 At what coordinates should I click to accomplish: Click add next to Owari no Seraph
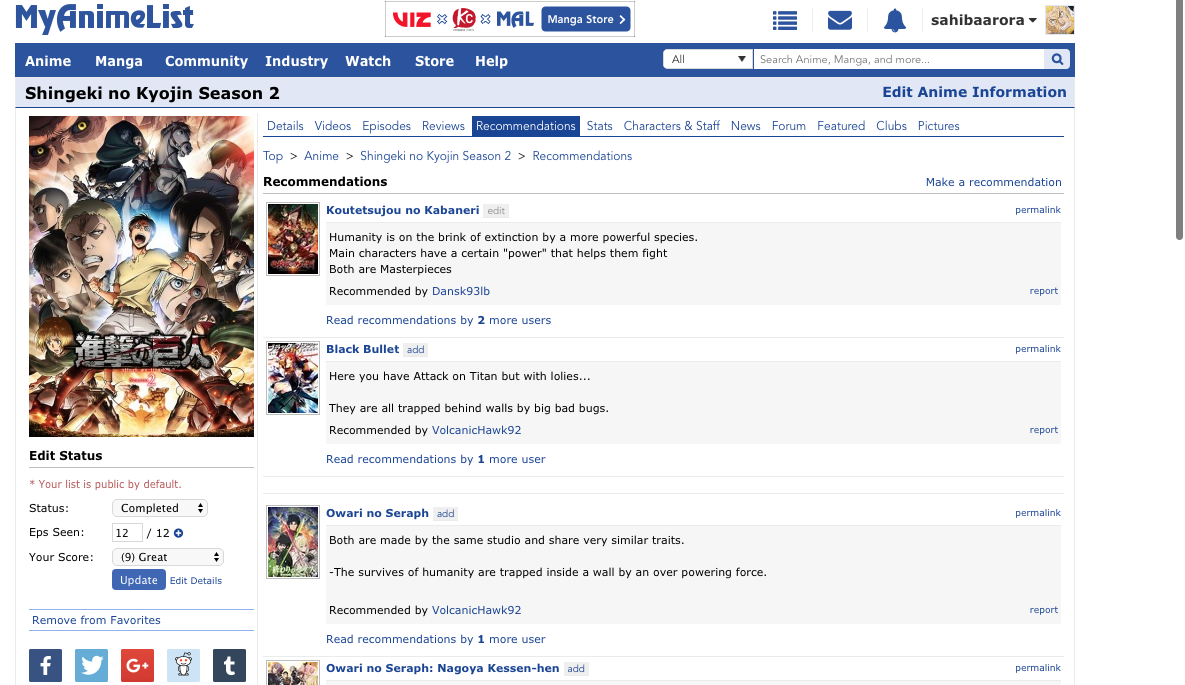tap(446, 514)
